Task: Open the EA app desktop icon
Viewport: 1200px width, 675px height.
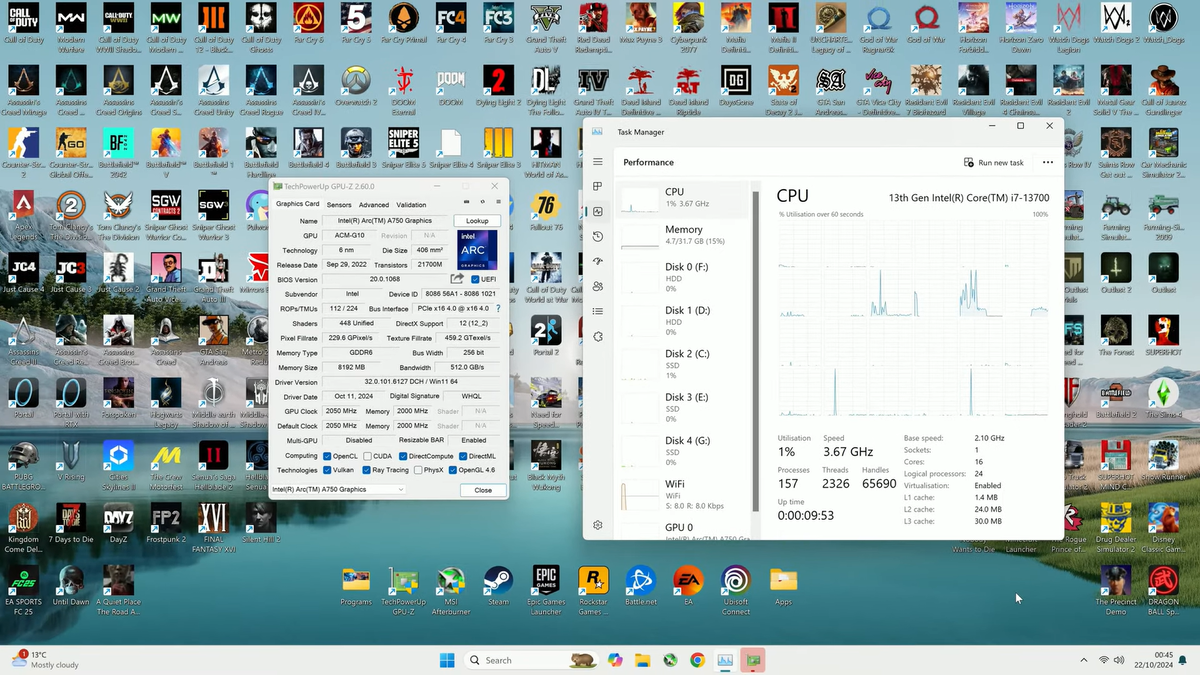Action: click(688, 585)
